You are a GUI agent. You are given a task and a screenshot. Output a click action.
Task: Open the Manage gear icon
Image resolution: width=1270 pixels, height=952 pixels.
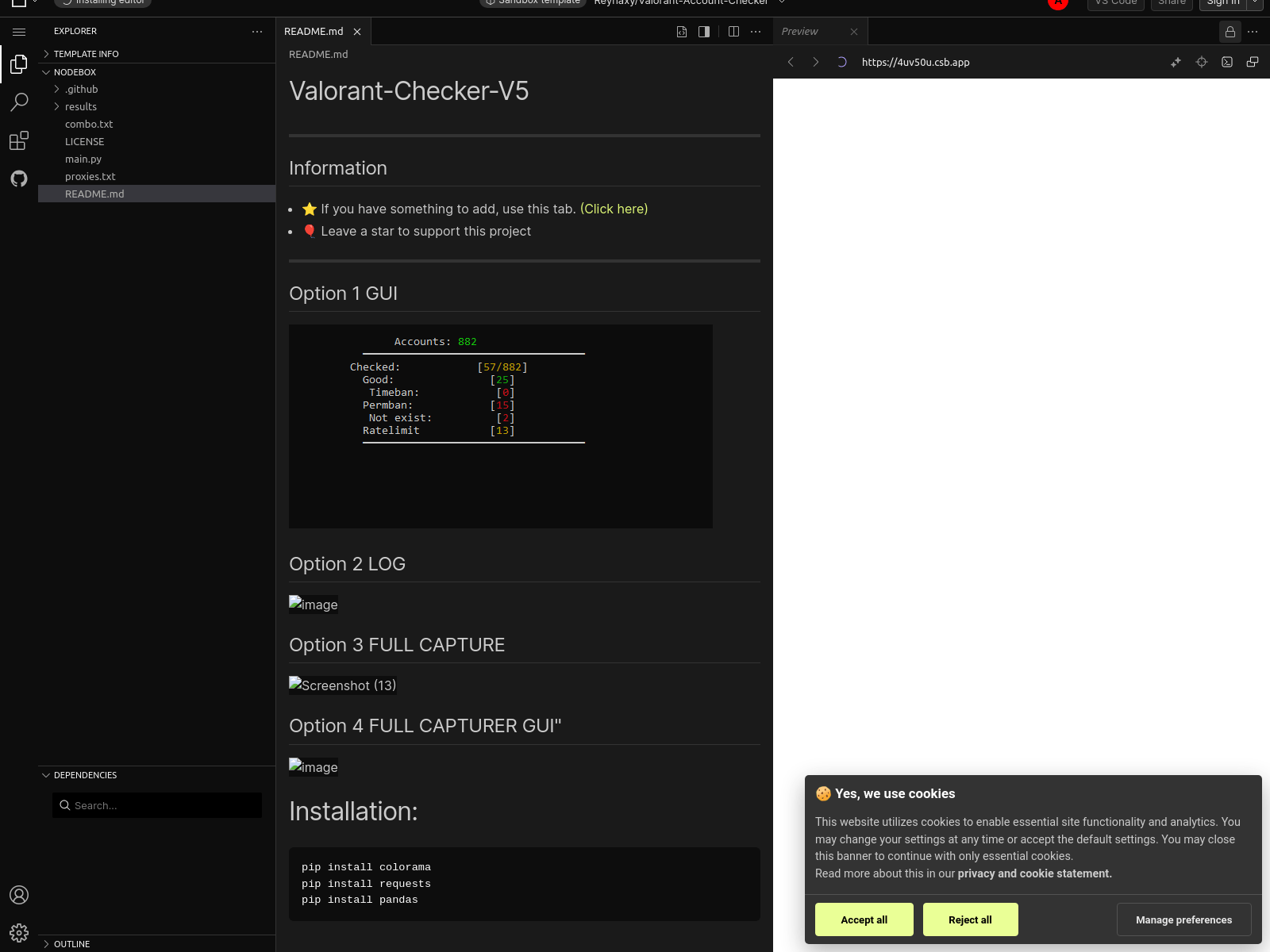pos(19,933)
